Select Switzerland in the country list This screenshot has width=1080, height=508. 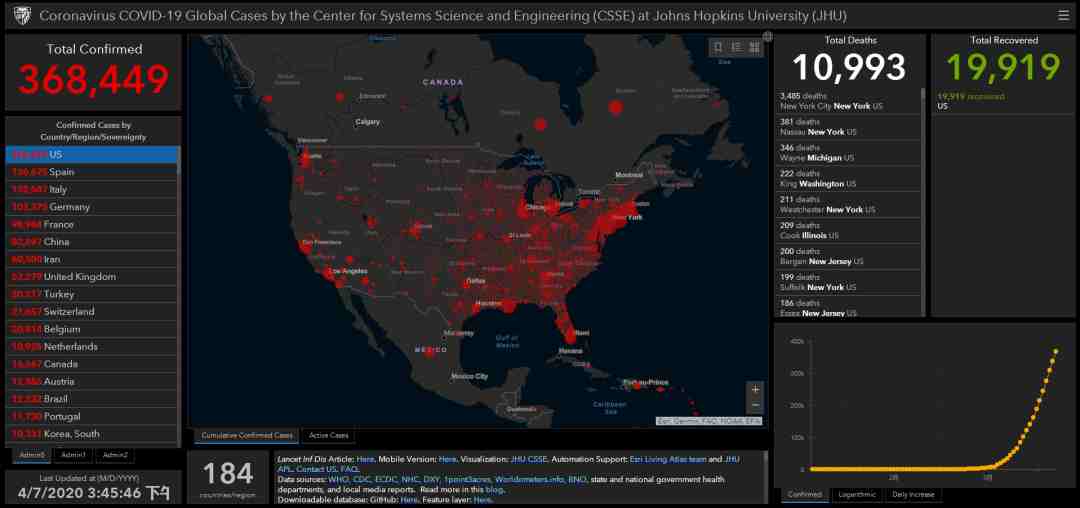click(x=91, y=312)
